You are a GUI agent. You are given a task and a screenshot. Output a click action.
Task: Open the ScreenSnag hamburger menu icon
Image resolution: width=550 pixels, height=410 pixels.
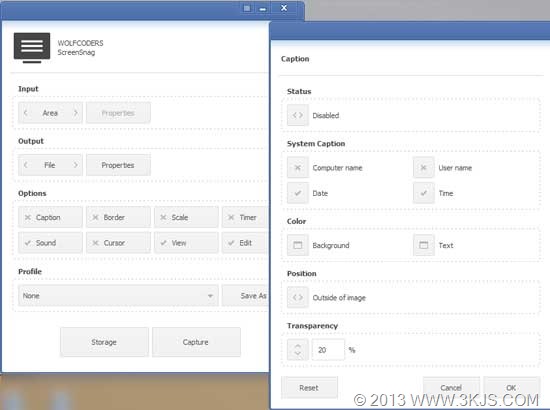(32, 47)
